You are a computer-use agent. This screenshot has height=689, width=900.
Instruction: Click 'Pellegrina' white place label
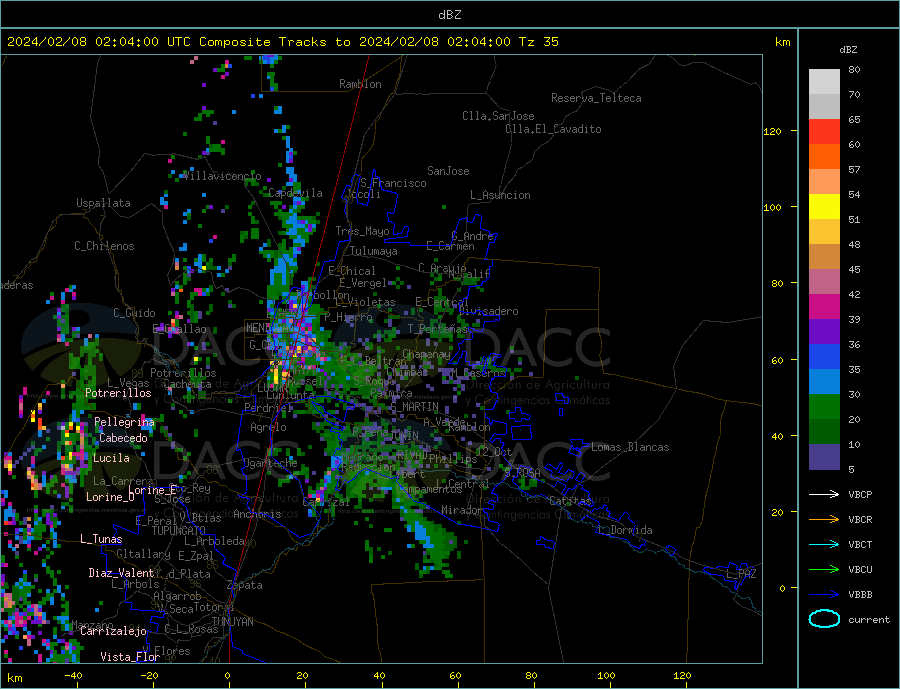[125, 422]
